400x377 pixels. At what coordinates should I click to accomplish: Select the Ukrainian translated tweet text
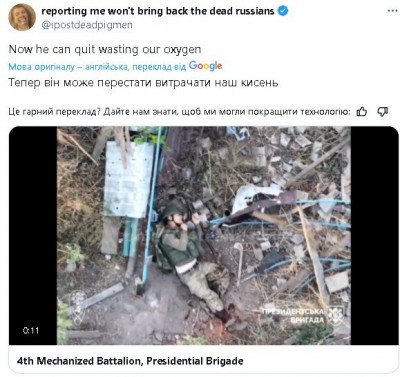(143, 82)
